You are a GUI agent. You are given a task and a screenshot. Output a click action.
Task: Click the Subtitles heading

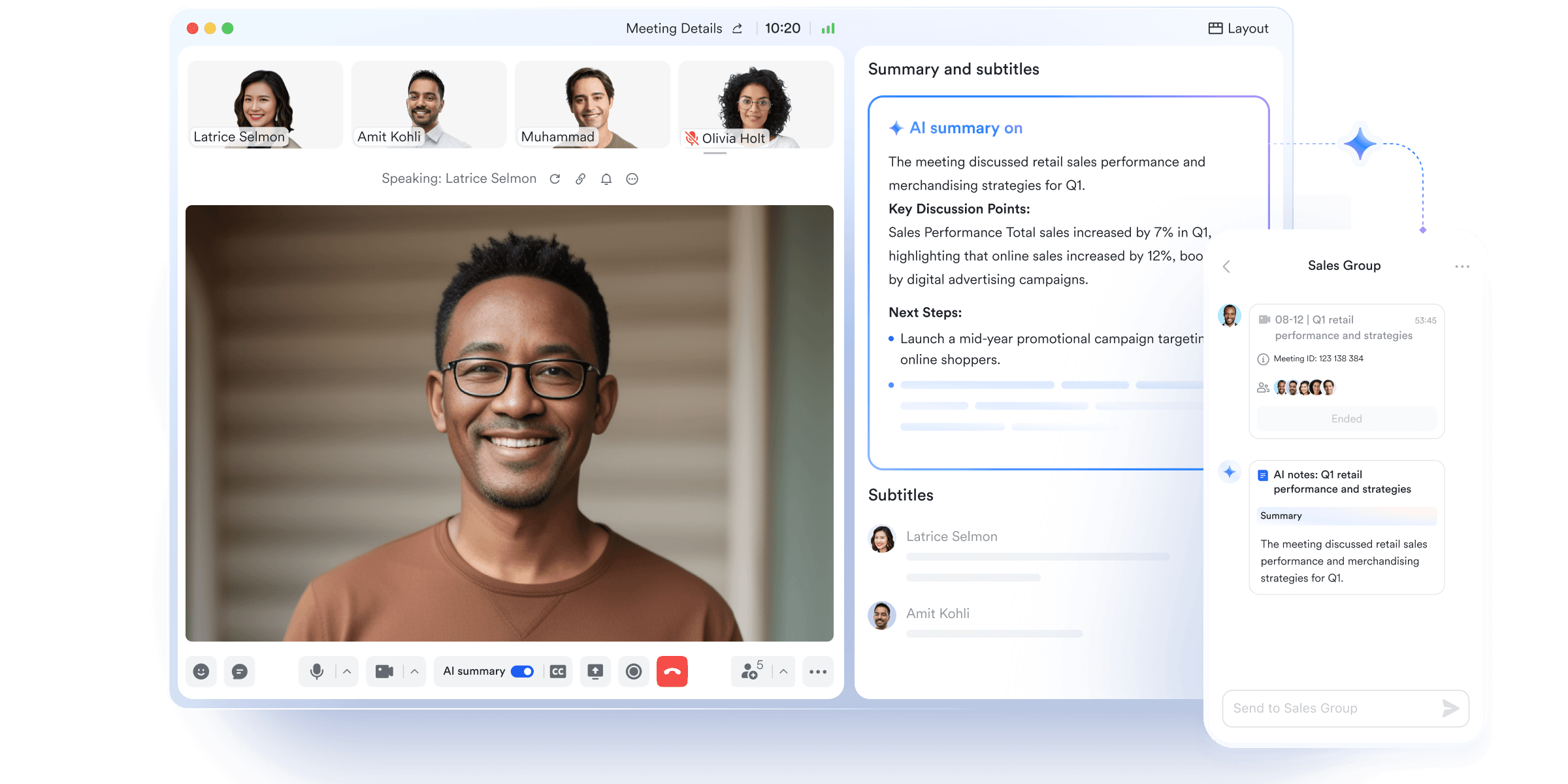[900, 495]
